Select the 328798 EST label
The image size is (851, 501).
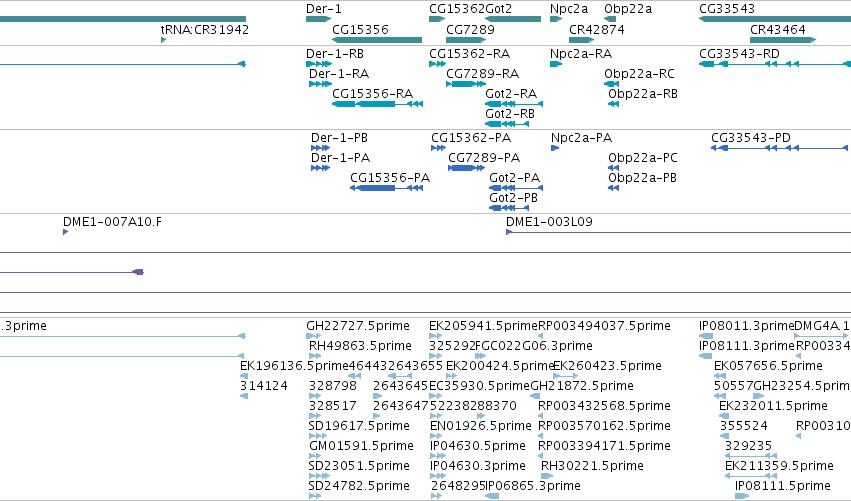333,386
